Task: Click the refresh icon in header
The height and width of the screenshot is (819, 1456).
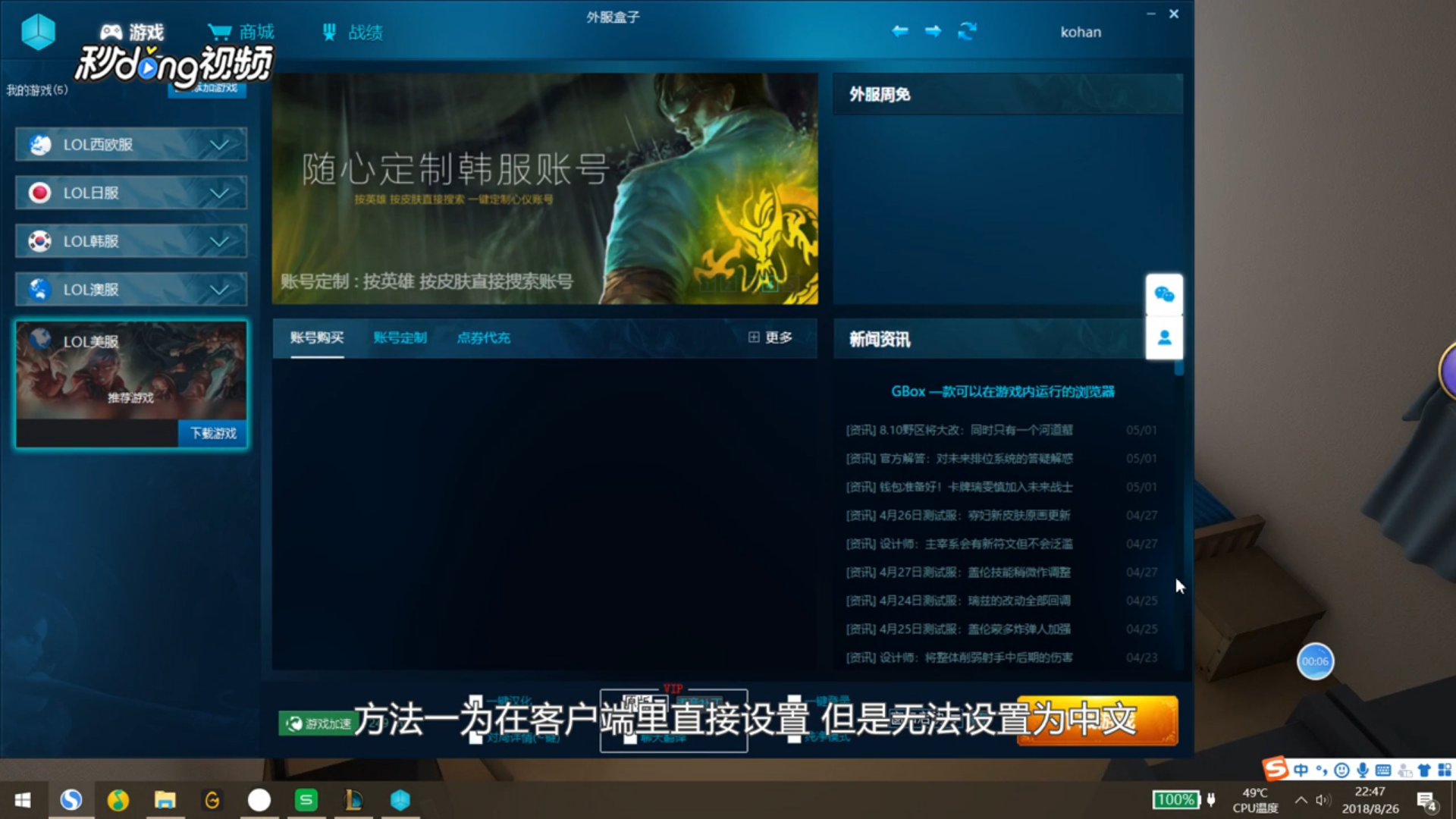Action: 967,31
